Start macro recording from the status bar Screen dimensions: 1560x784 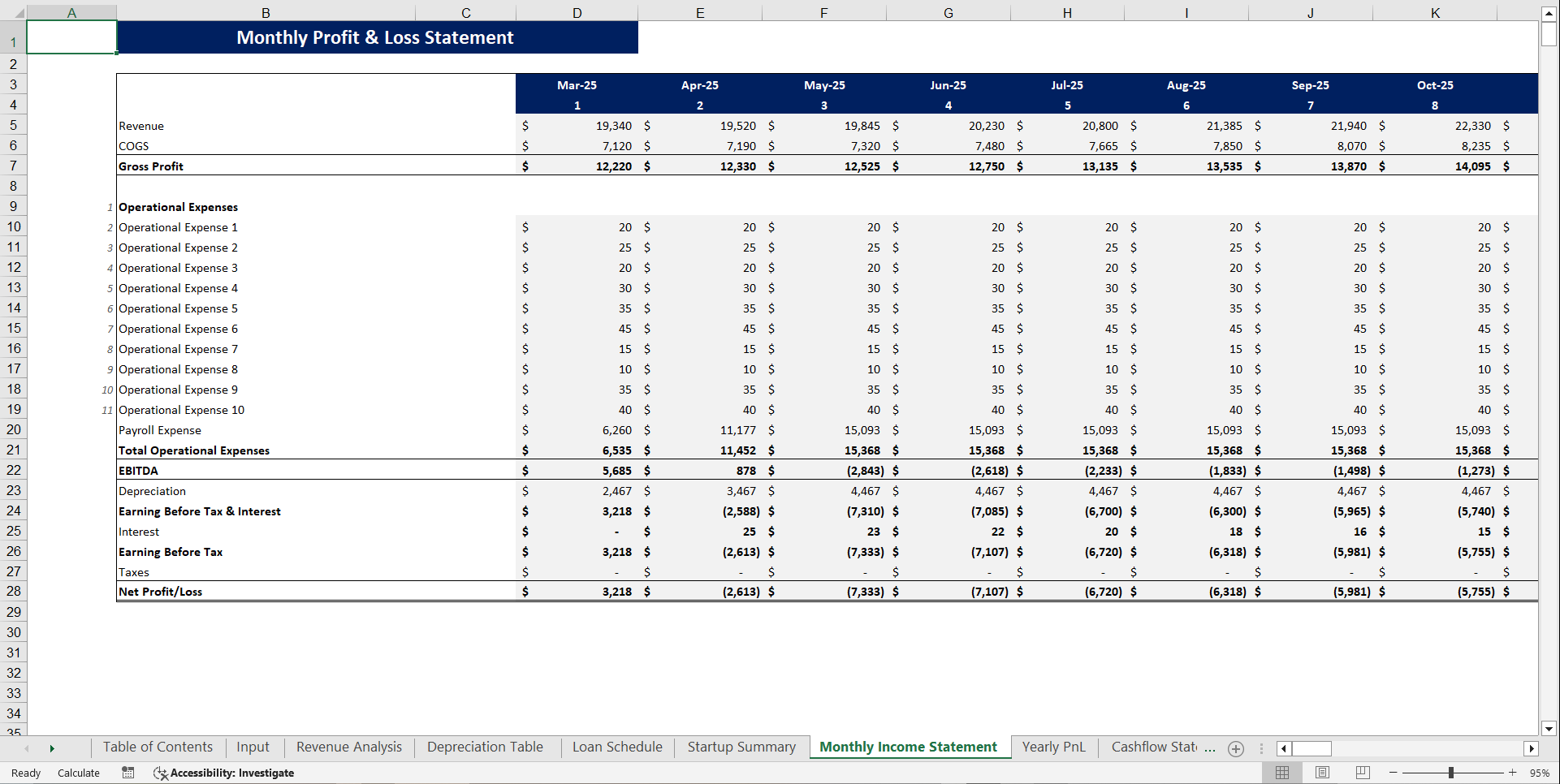[127, 773]
